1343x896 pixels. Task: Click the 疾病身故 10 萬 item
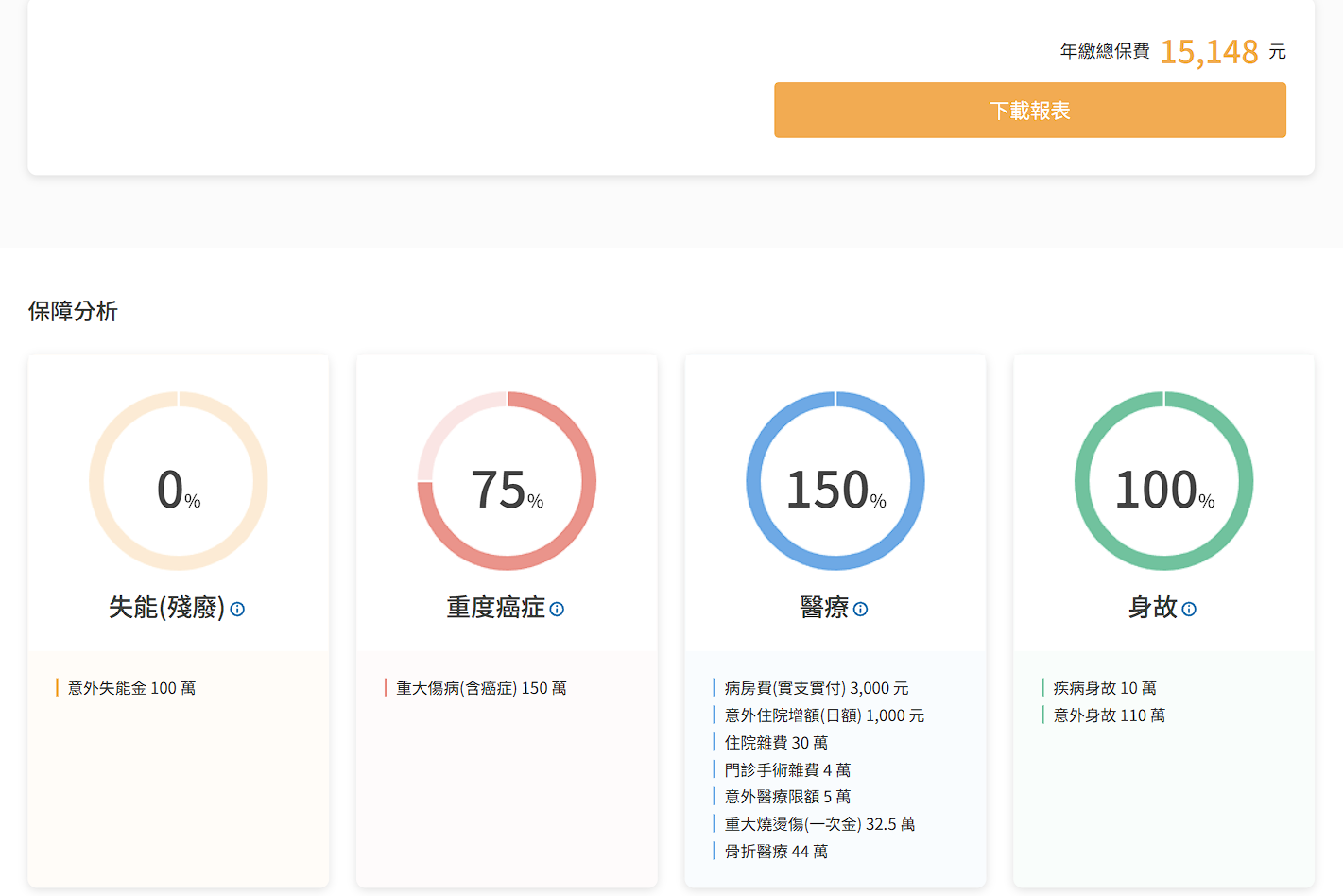pyautogui.click(x=1105, y=688)
